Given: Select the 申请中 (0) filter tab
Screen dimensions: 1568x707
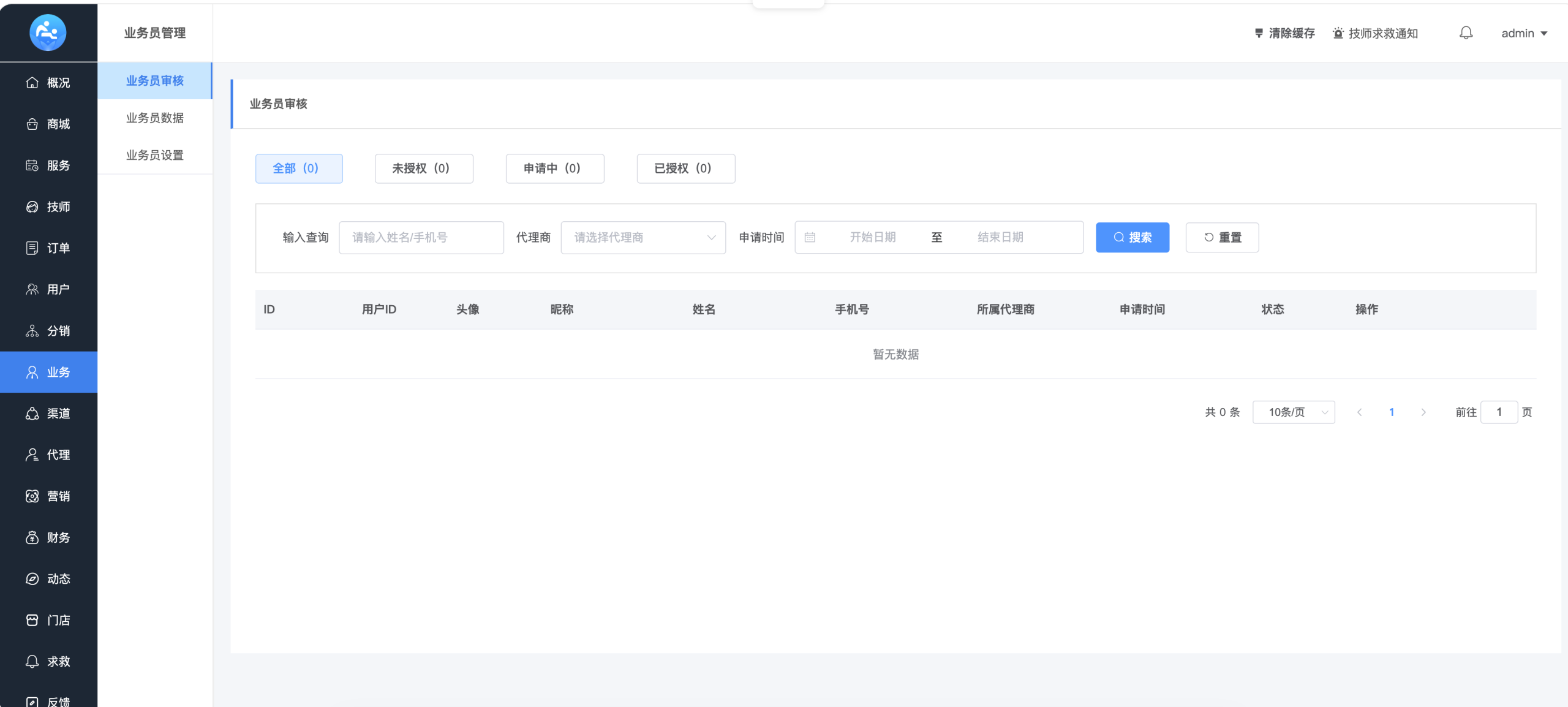Looking at the screenshot, I should tap(555, 168).
